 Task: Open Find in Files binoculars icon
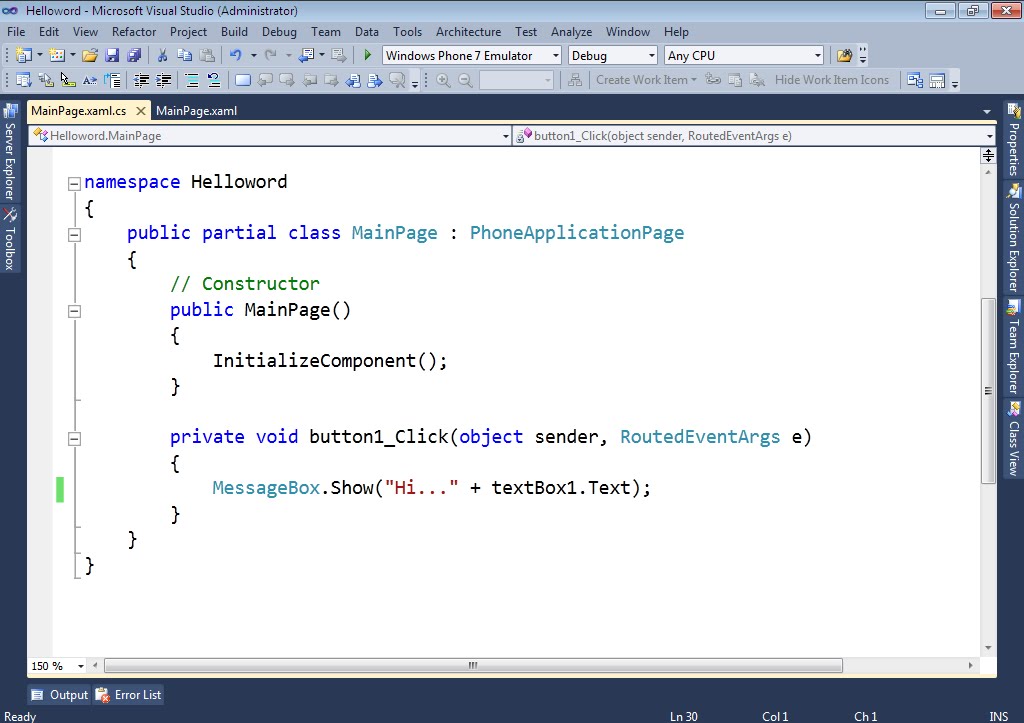point(844,56)
